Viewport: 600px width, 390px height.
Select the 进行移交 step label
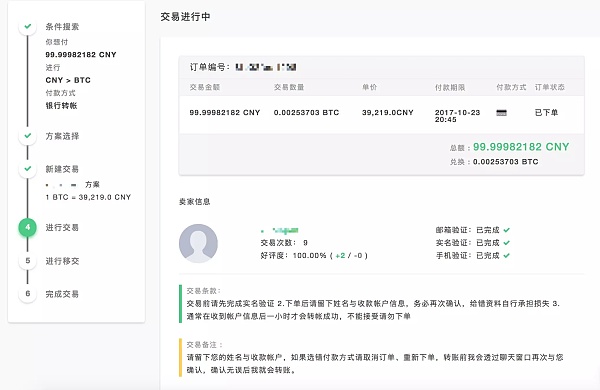click(62, 261)
